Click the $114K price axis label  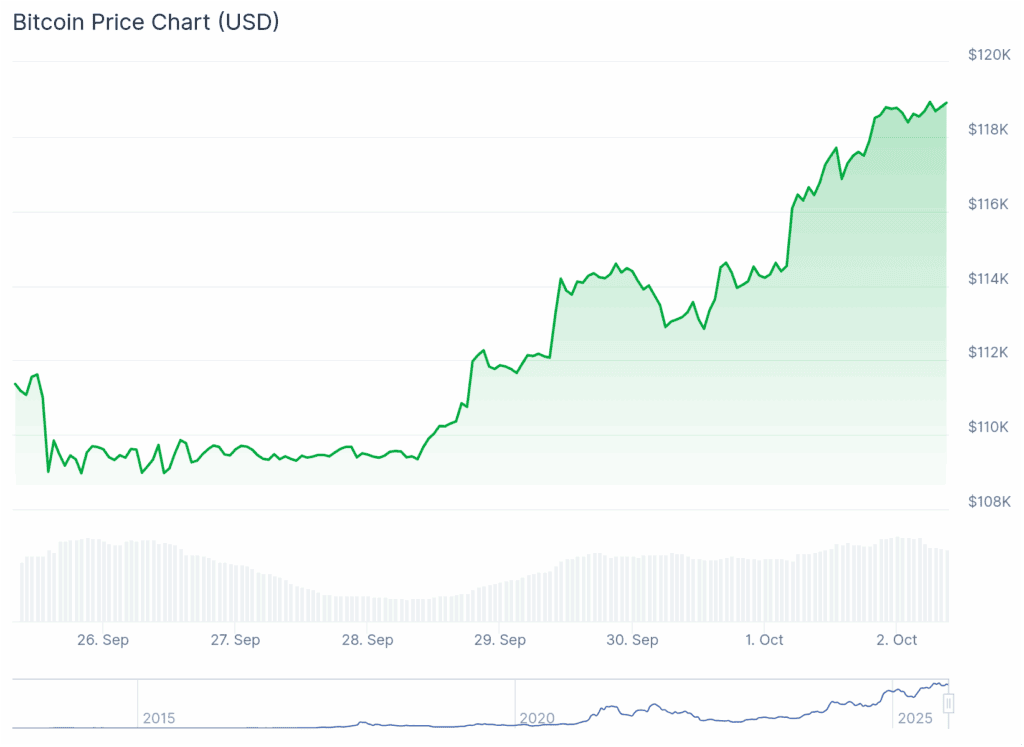click(x=988, y=278)
